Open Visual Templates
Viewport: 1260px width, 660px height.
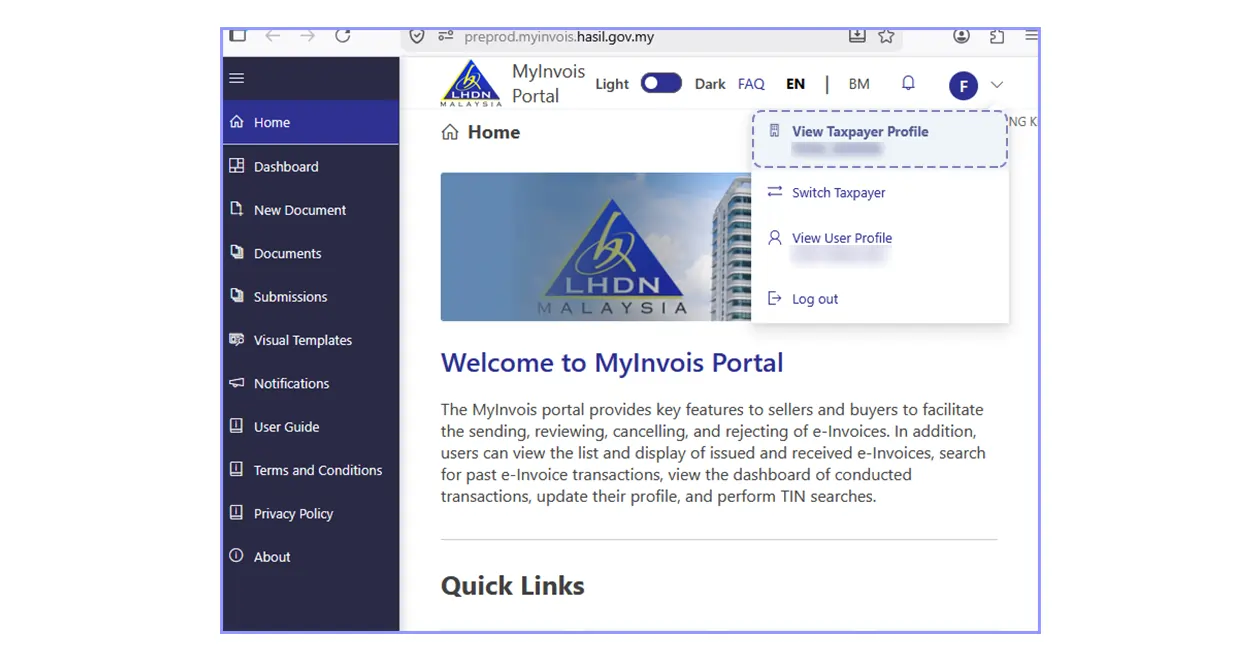(x=302, y=340)
